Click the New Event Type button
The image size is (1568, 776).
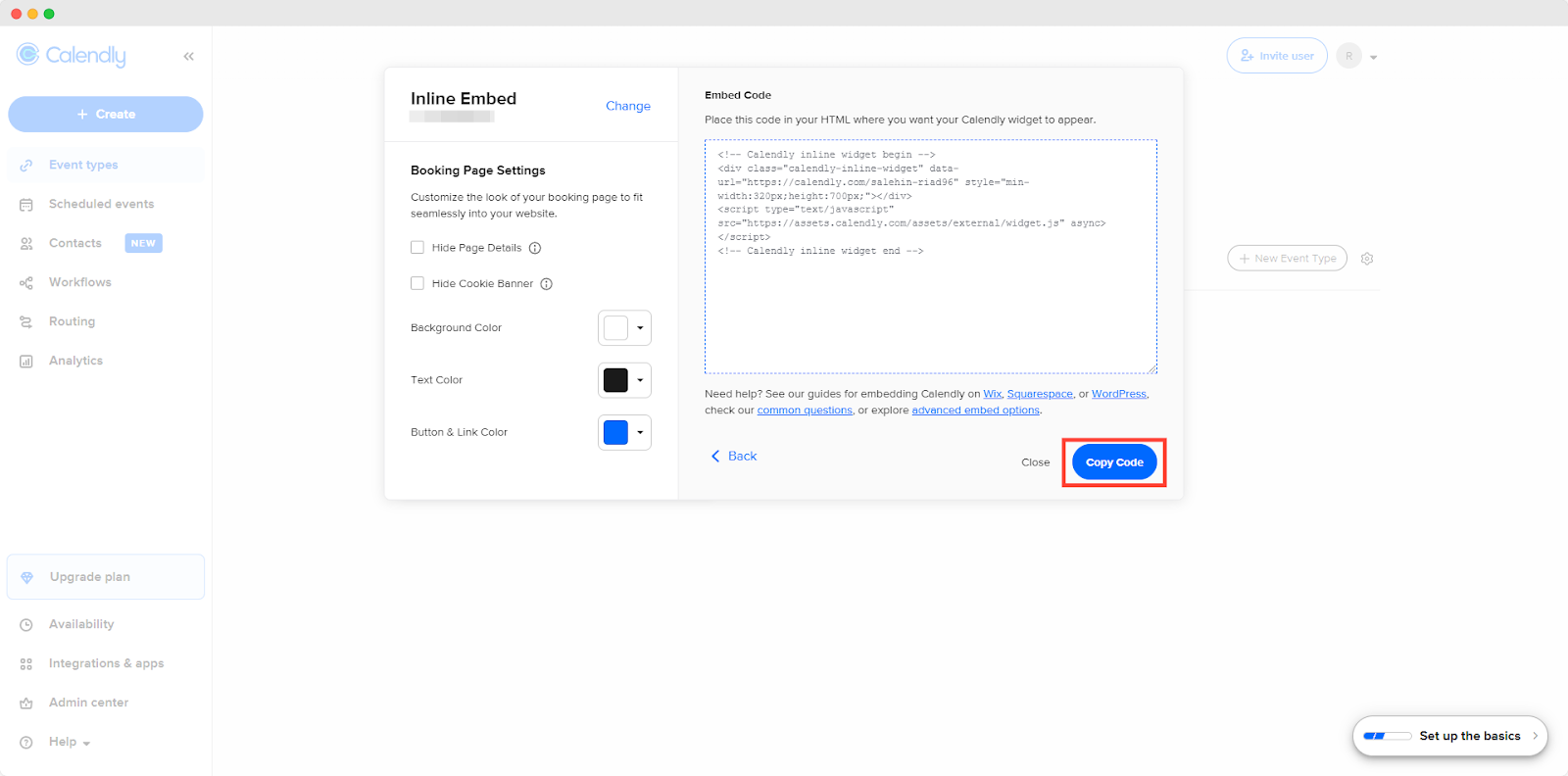[1287, 259]
